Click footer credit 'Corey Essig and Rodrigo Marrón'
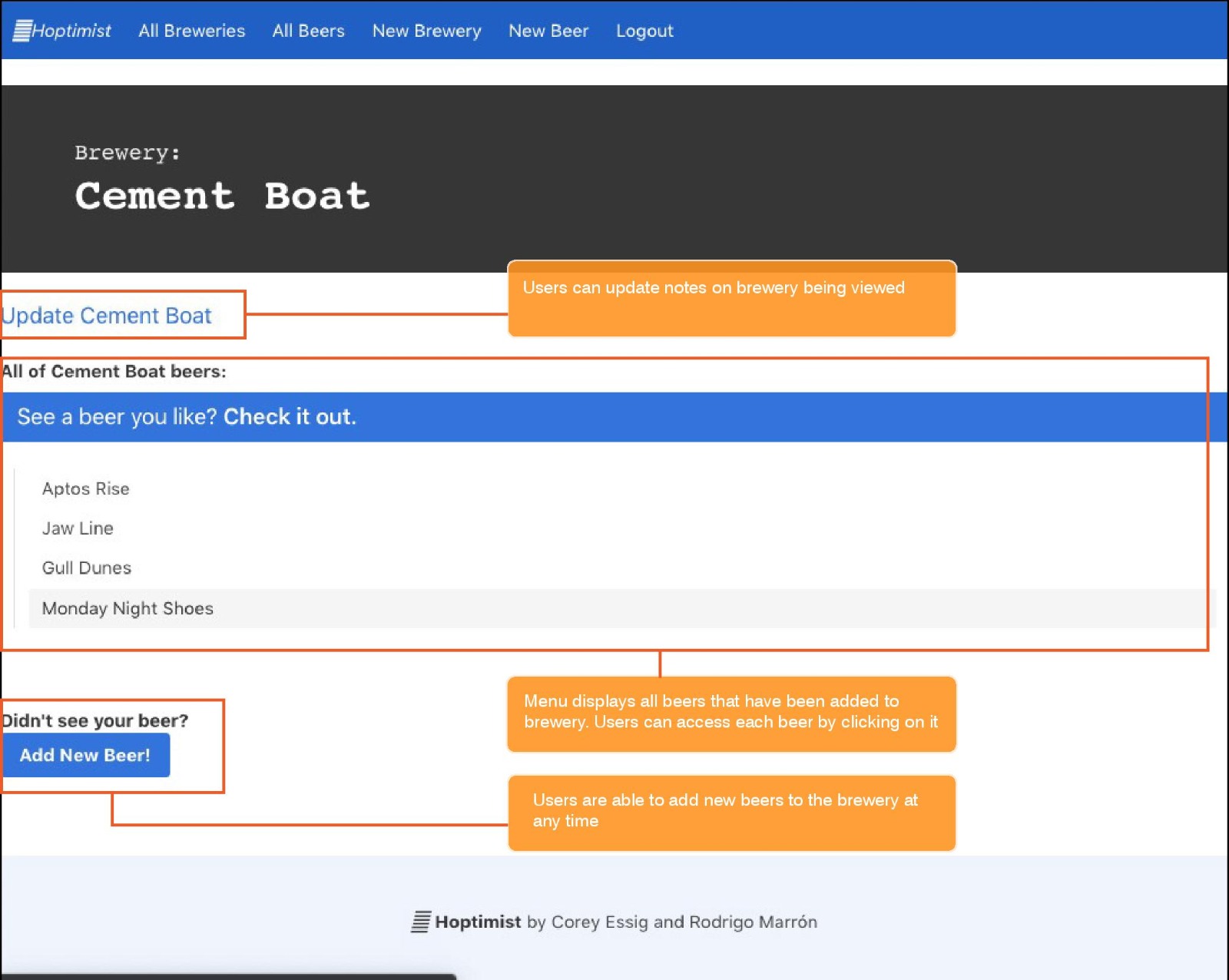Screen dimensions: 1229x980 tap(684, 922)
